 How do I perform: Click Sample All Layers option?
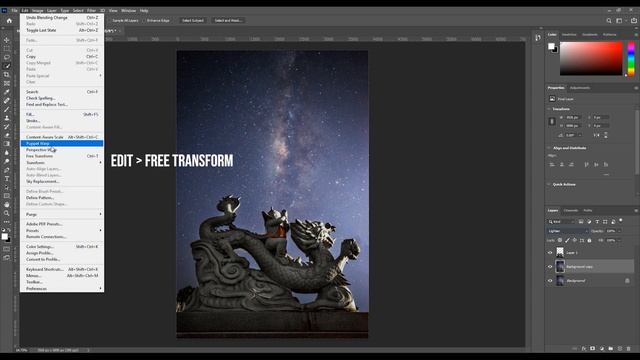click(x=125, y=20)
